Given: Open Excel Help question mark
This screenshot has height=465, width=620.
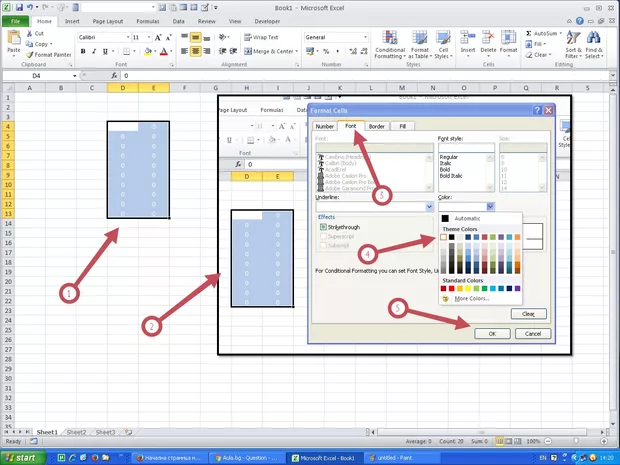Looking at the screenshot, I should pos(580,21).
